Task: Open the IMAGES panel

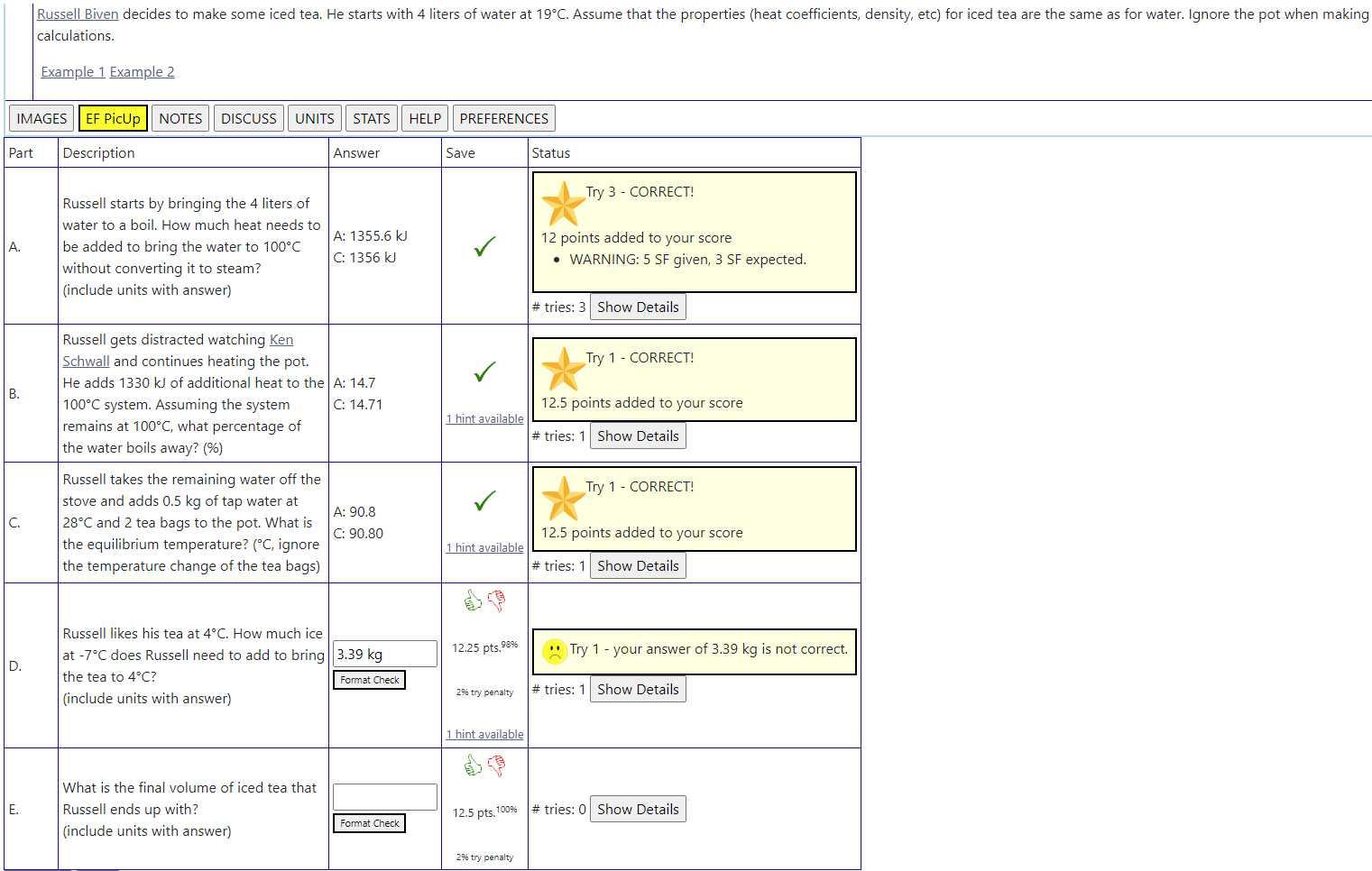Action: (x=41, y=117)
